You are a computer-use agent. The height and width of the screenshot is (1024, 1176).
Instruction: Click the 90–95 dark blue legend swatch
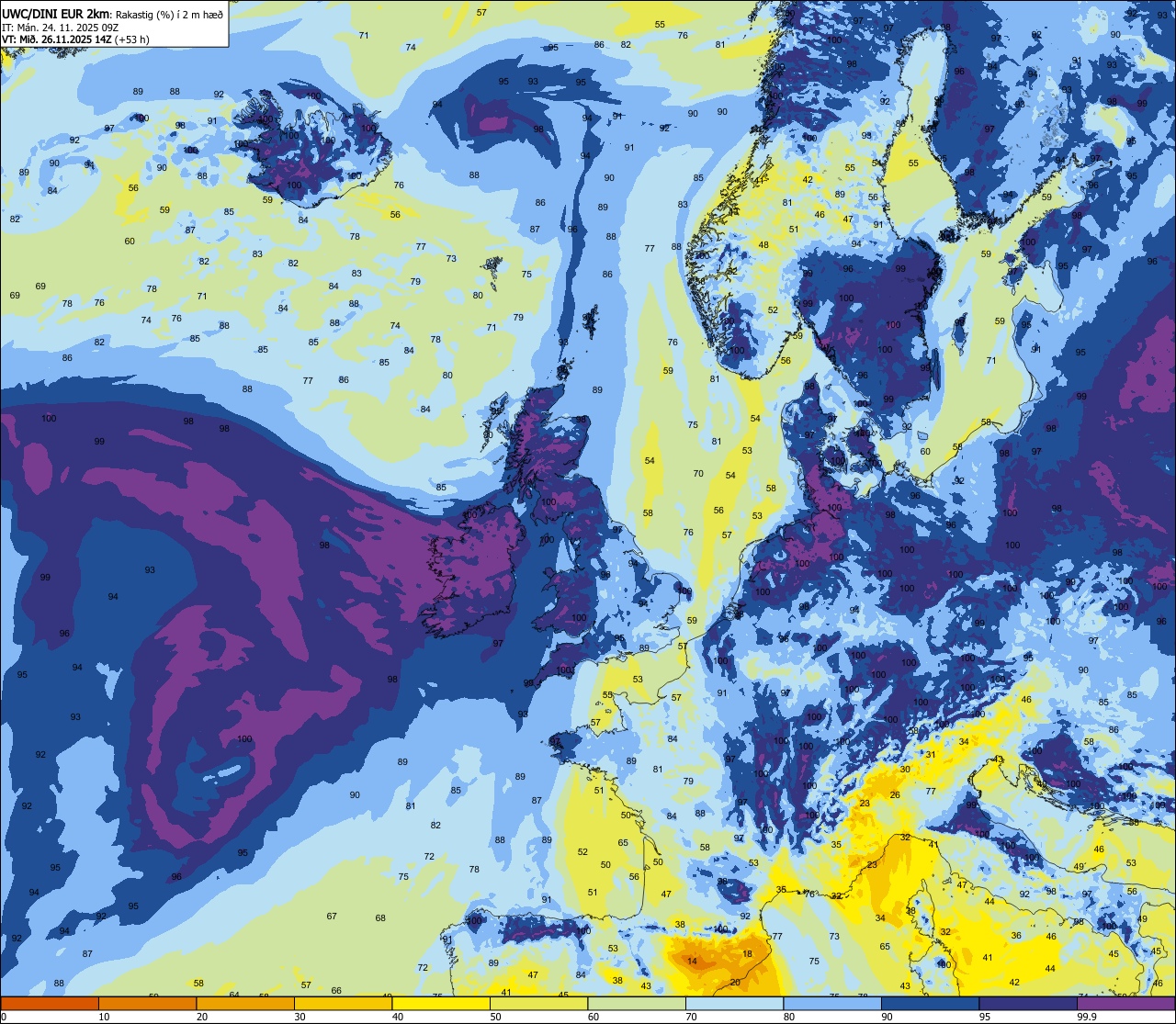pos(930,1003)
